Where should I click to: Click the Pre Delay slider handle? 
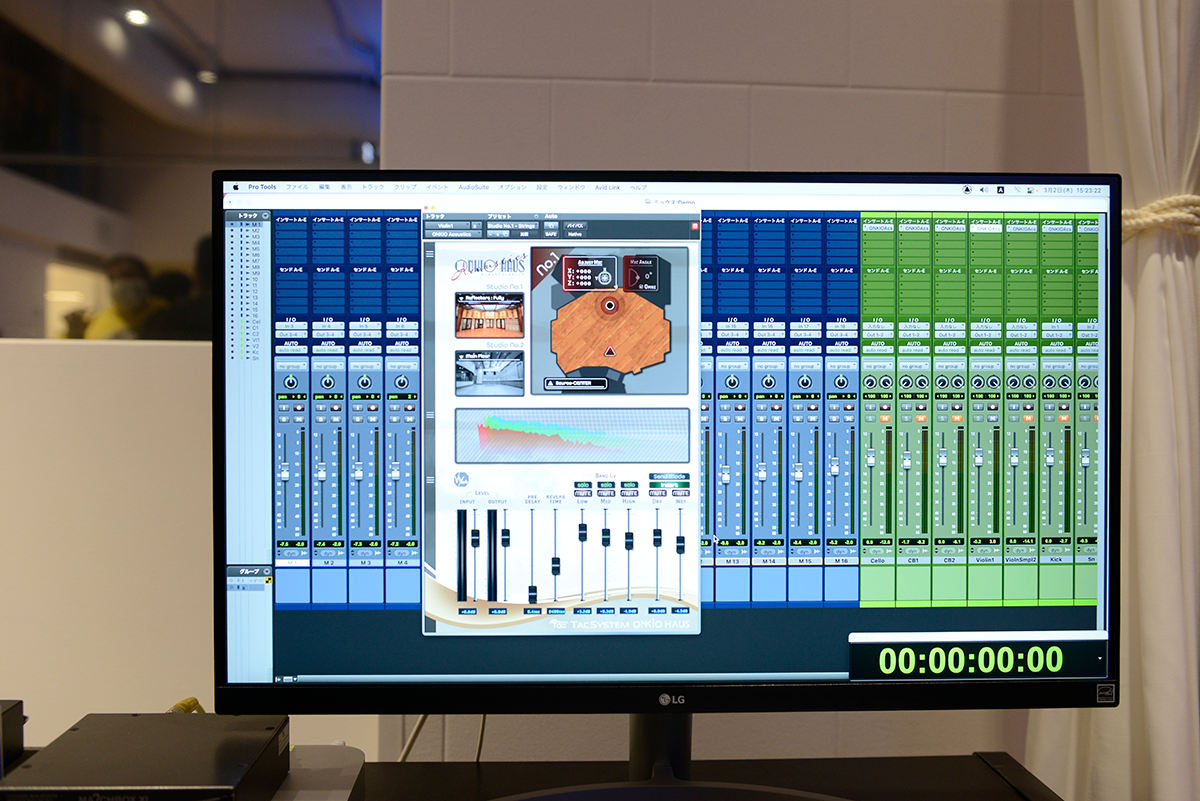(533, 594)
